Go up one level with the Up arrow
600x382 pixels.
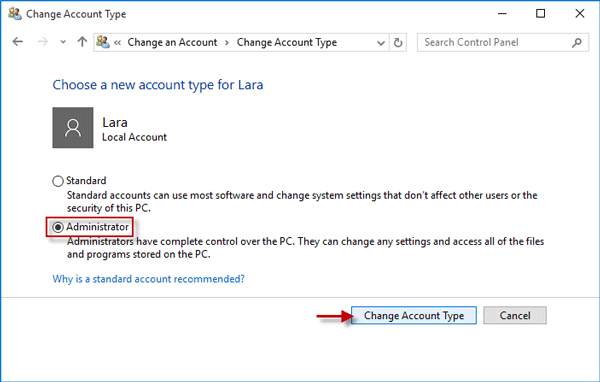point(82,42)
